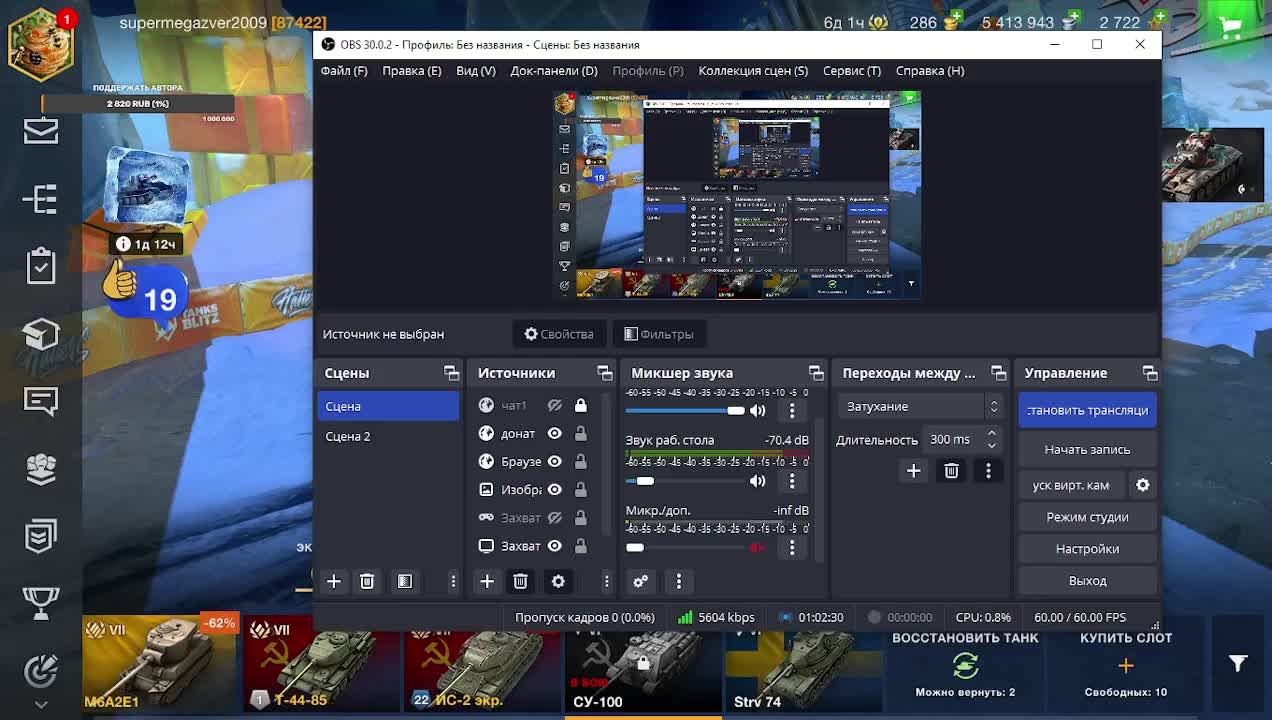Hide the донат source
The width and height of the screenshot is (1272, 720).
pyautogui.click(x=554, y=433)
